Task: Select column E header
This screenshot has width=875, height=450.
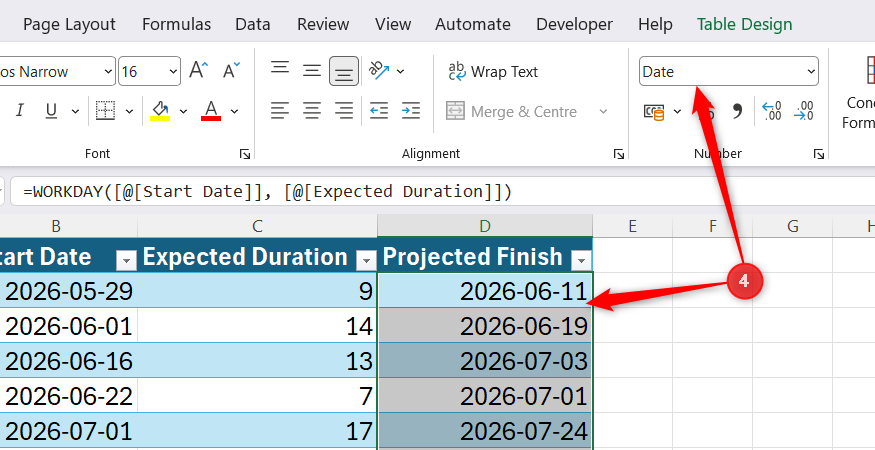Action: [632, 226]
